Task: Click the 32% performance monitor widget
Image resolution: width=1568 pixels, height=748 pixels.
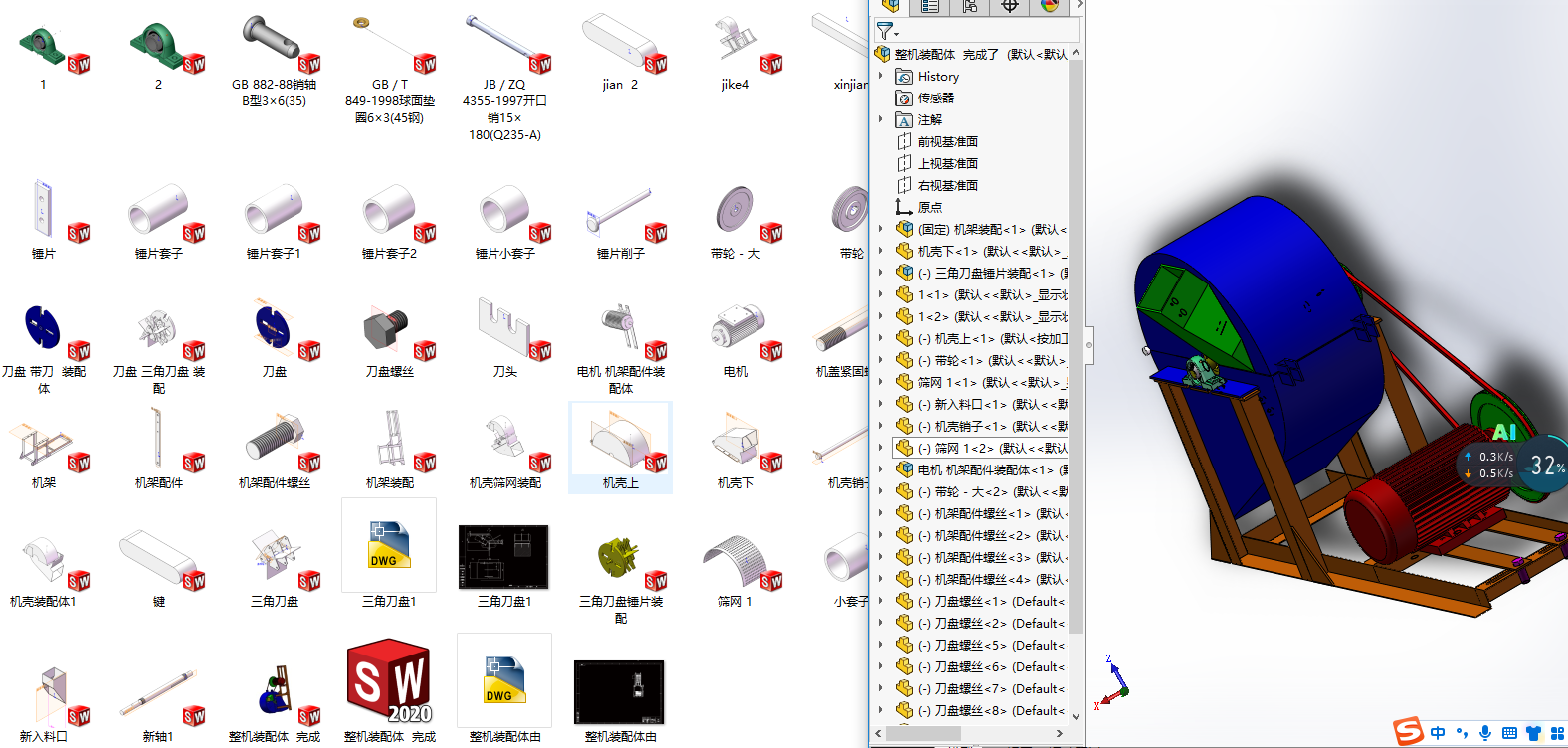Action: 1545,466
